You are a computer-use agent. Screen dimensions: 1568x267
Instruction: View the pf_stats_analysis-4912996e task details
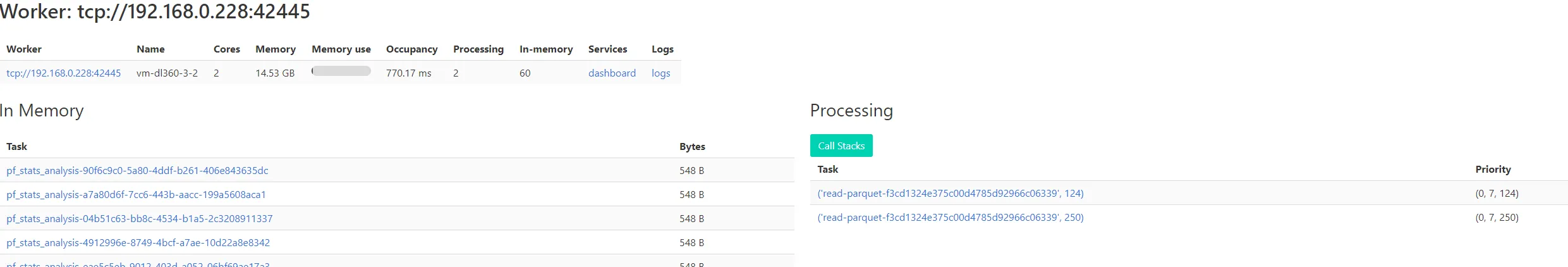point(138,243)
